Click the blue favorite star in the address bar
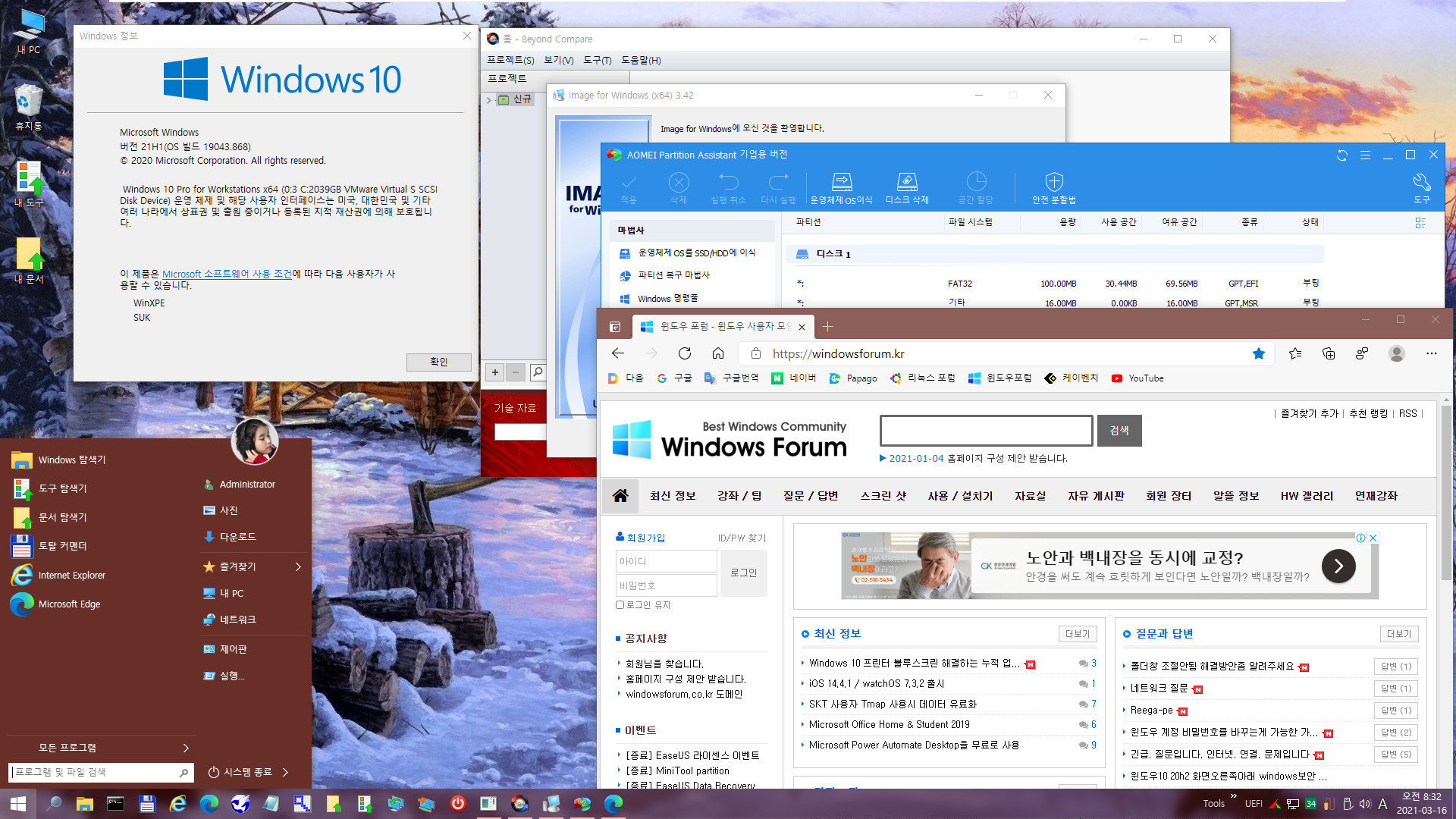This screenshot has width=1456, height=819. point(1259,353)
